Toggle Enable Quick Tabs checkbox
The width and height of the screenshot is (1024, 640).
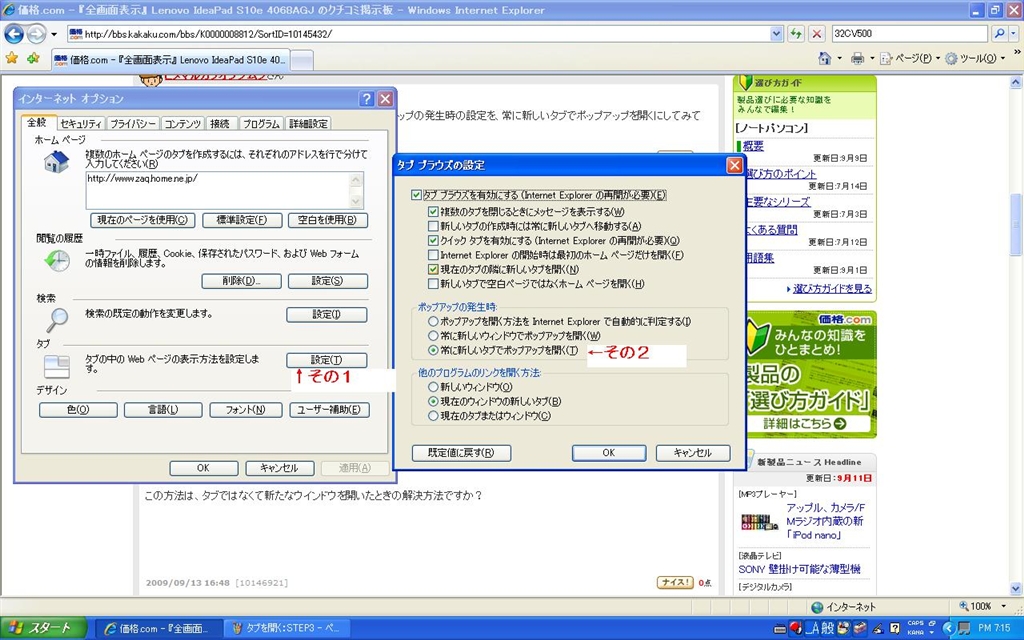tap(433, 240)
